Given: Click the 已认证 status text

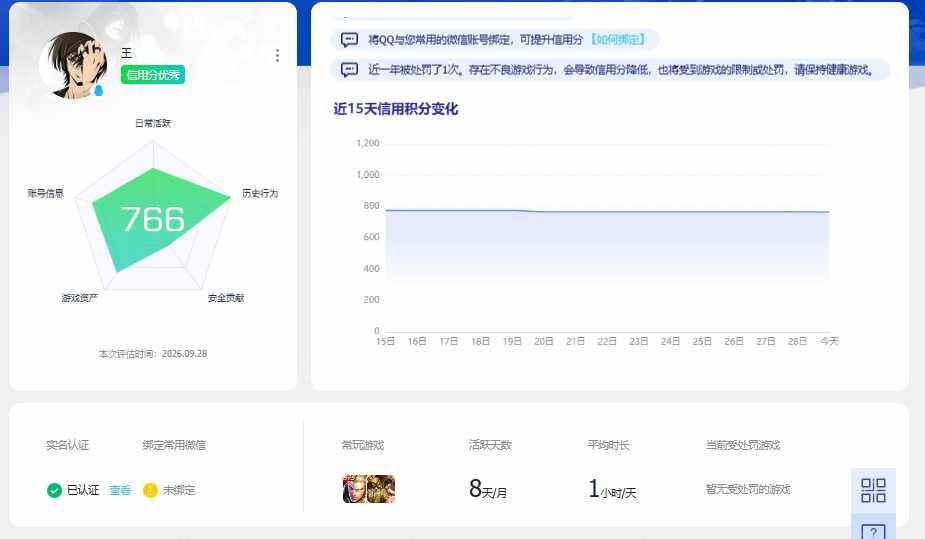Looking at the screenshot, I should pos(83,490).
